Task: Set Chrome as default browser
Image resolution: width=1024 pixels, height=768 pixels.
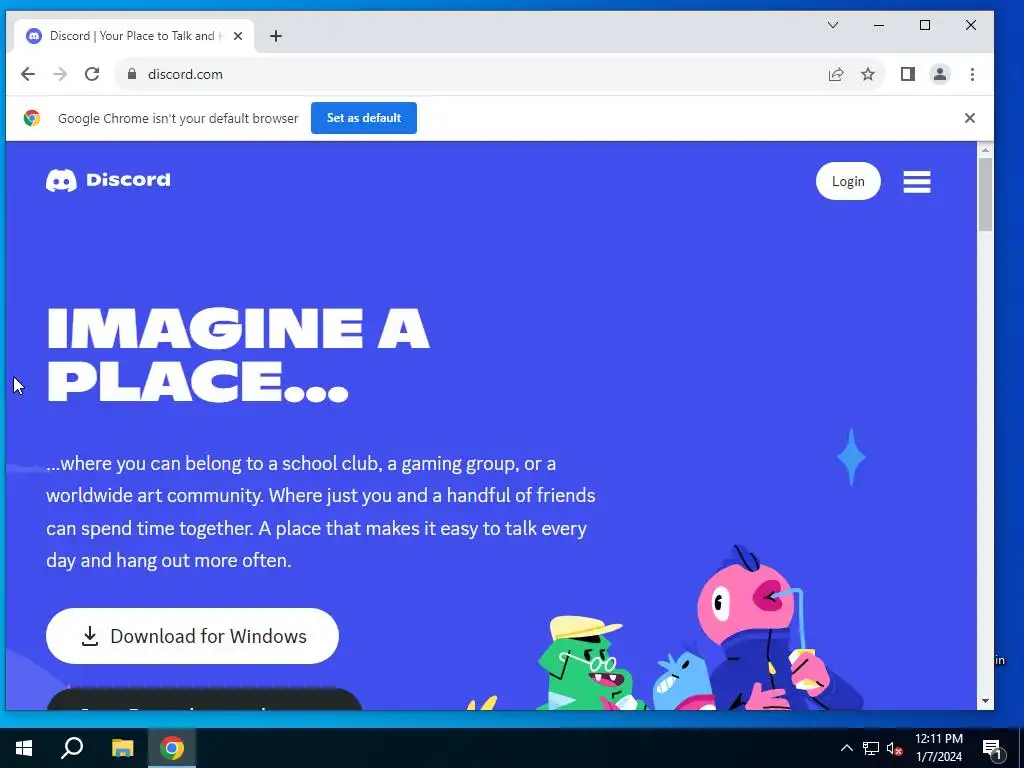Action: click(364, 118)
